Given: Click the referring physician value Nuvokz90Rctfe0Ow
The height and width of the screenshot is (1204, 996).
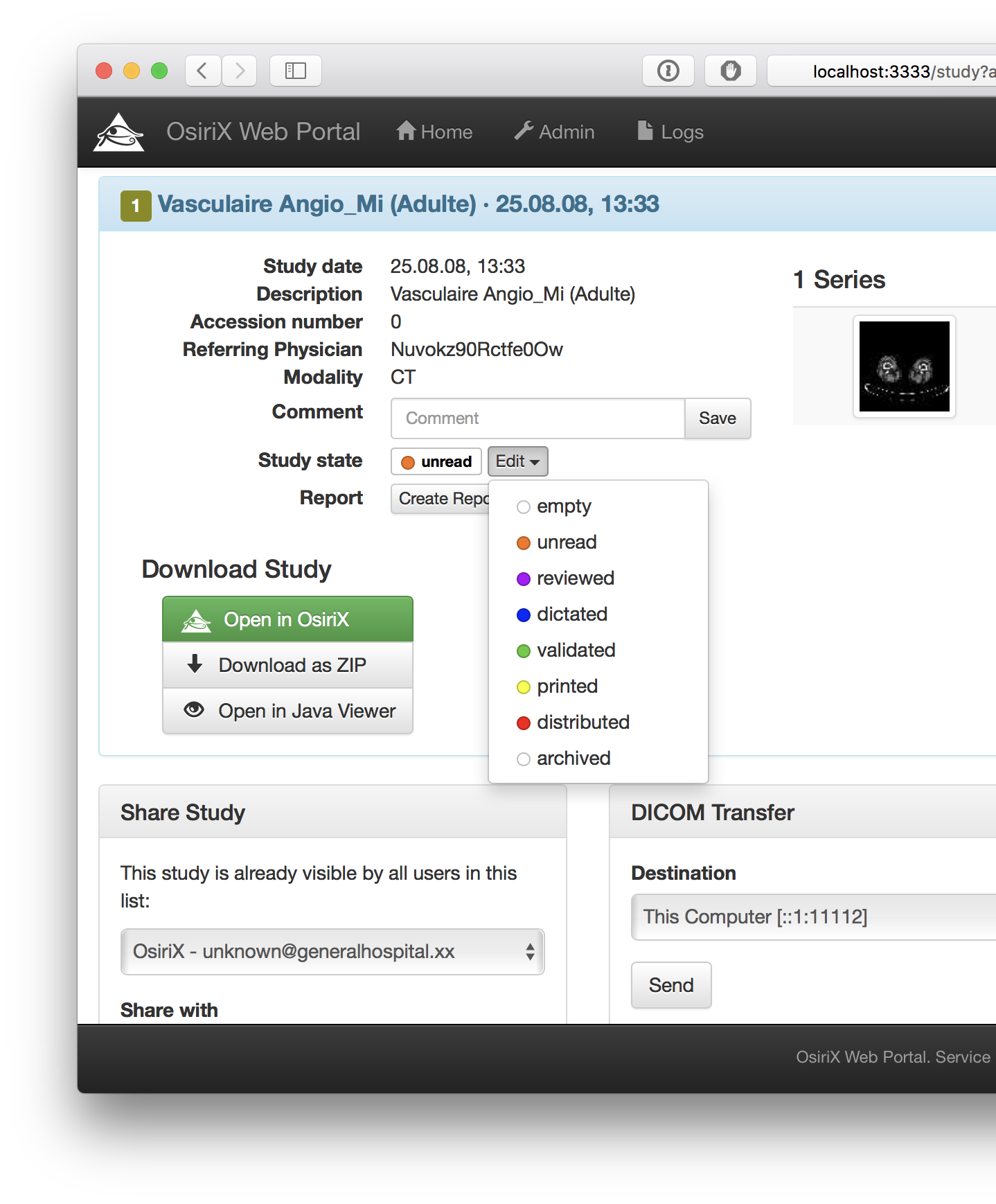Looking at the screenshot, I should click(477, 350).
